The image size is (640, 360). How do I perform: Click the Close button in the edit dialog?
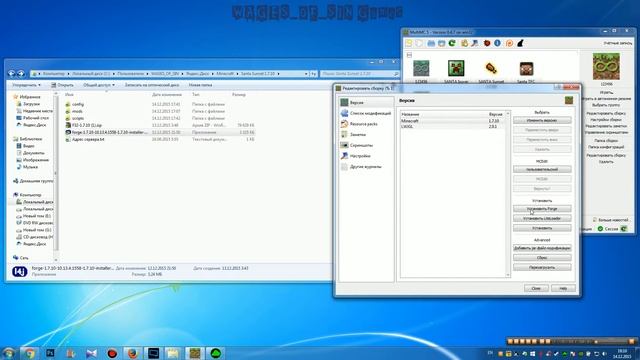[536, 288]
